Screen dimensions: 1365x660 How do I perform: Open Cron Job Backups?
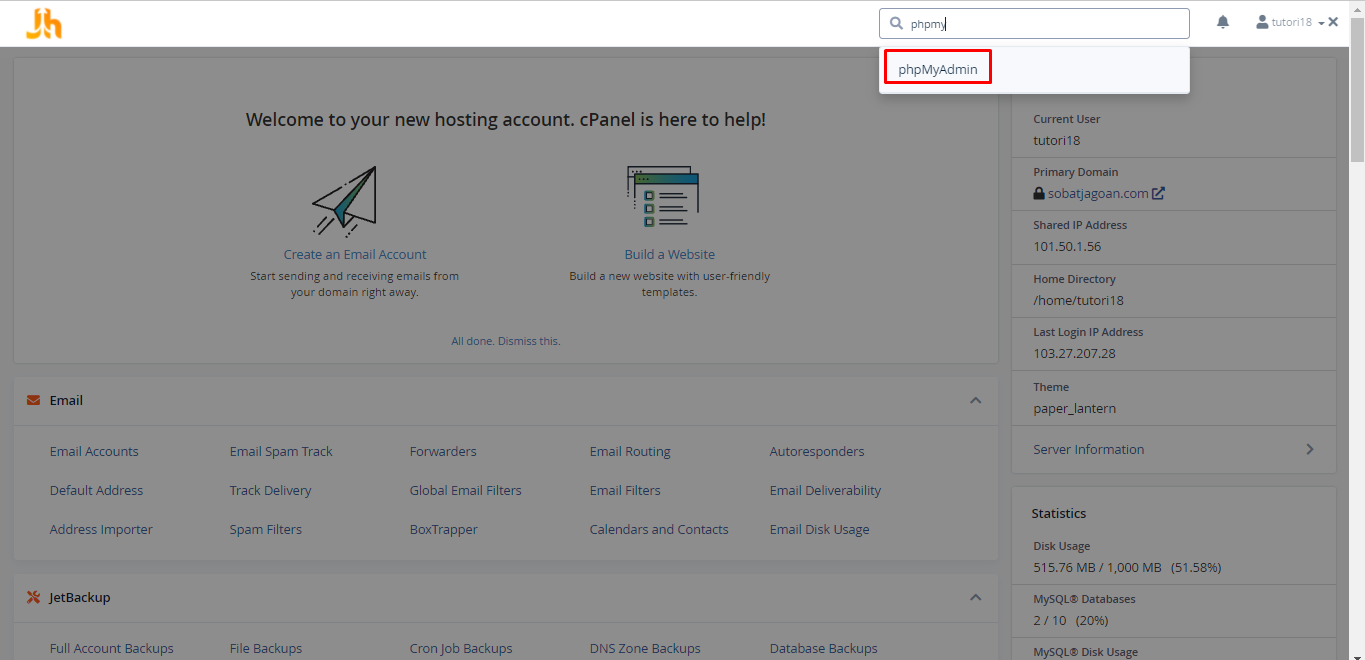pos(461,648)
